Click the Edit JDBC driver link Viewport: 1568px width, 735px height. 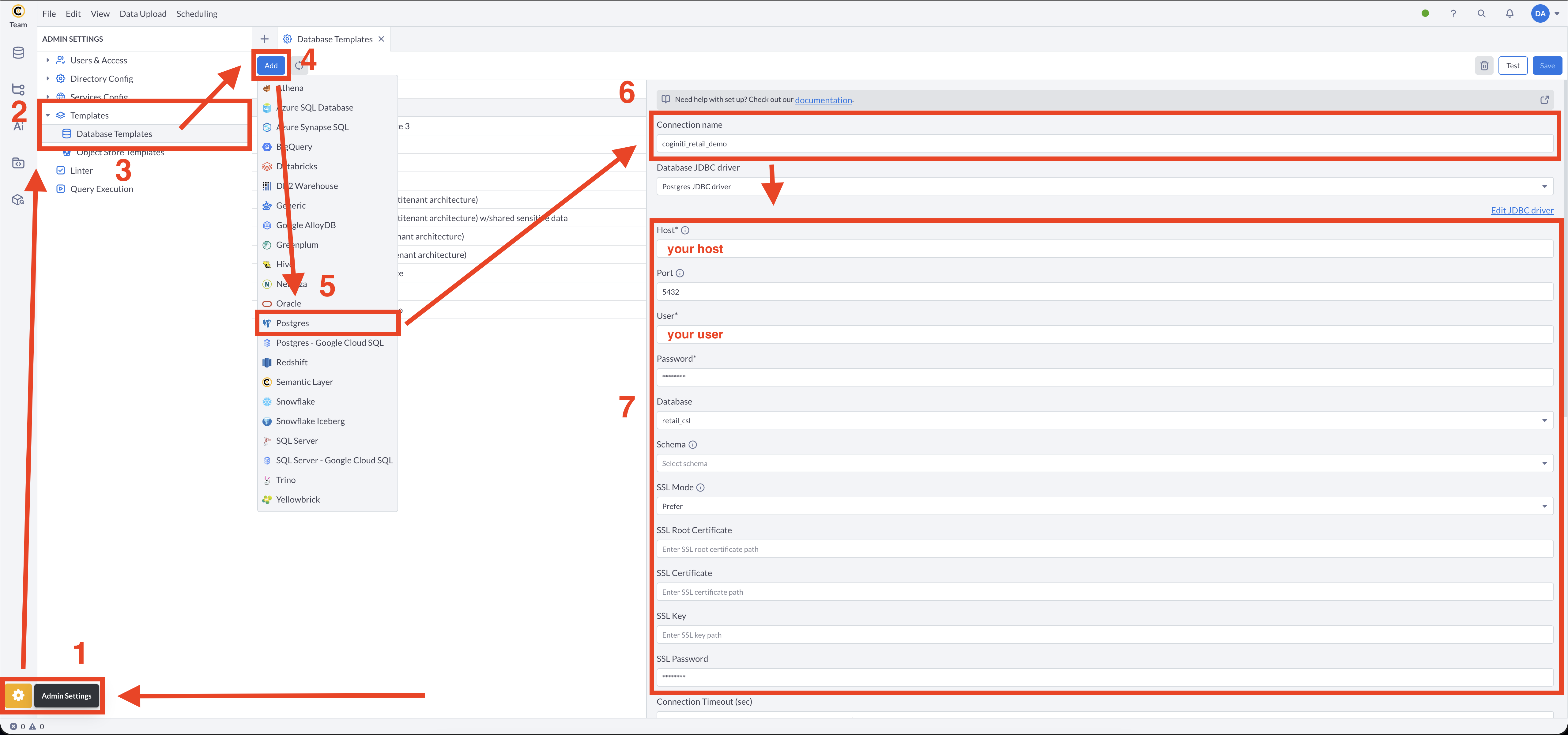[x=1522, y=210]
